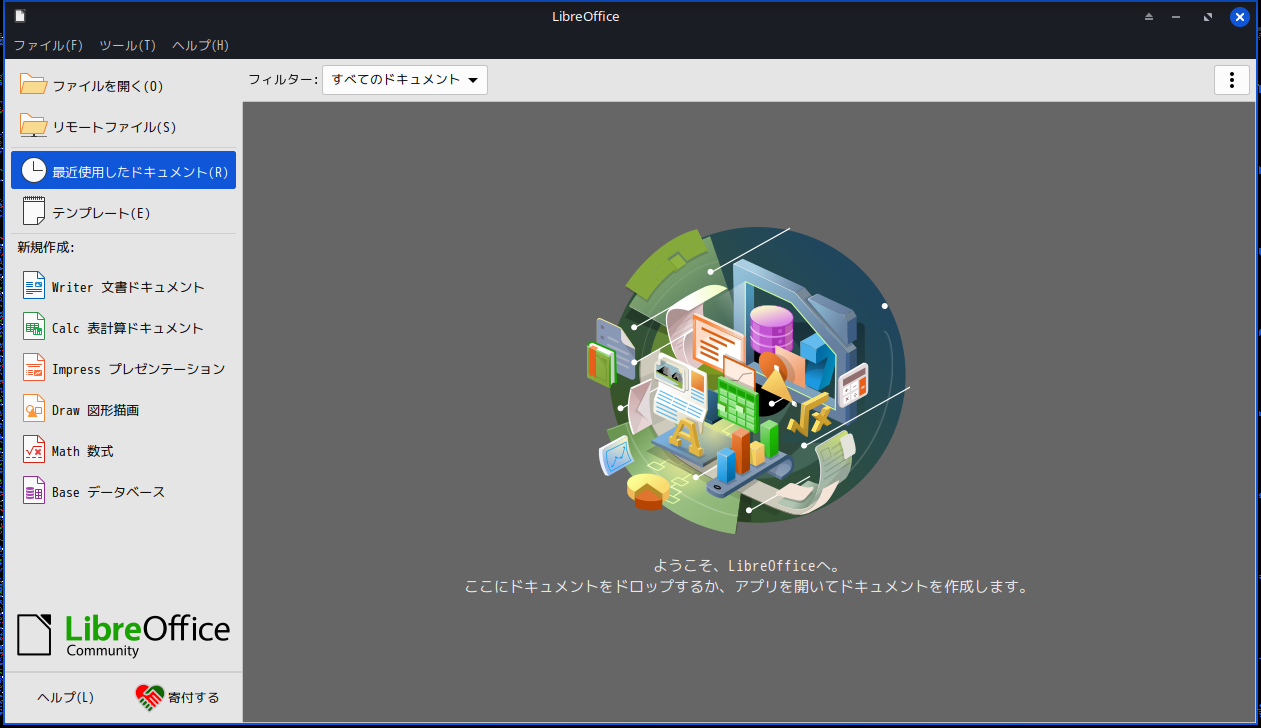Click the テンプレート notepad icon
This screenshot has height=728, width=1261.
(x=34, y=212)
